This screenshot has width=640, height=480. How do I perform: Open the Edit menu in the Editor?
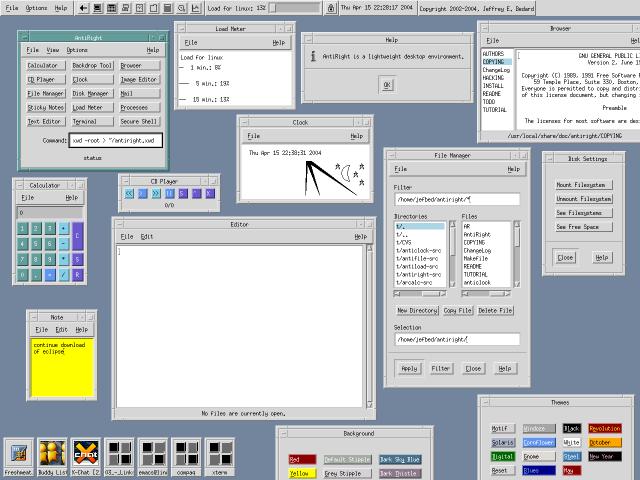point(147,237)
